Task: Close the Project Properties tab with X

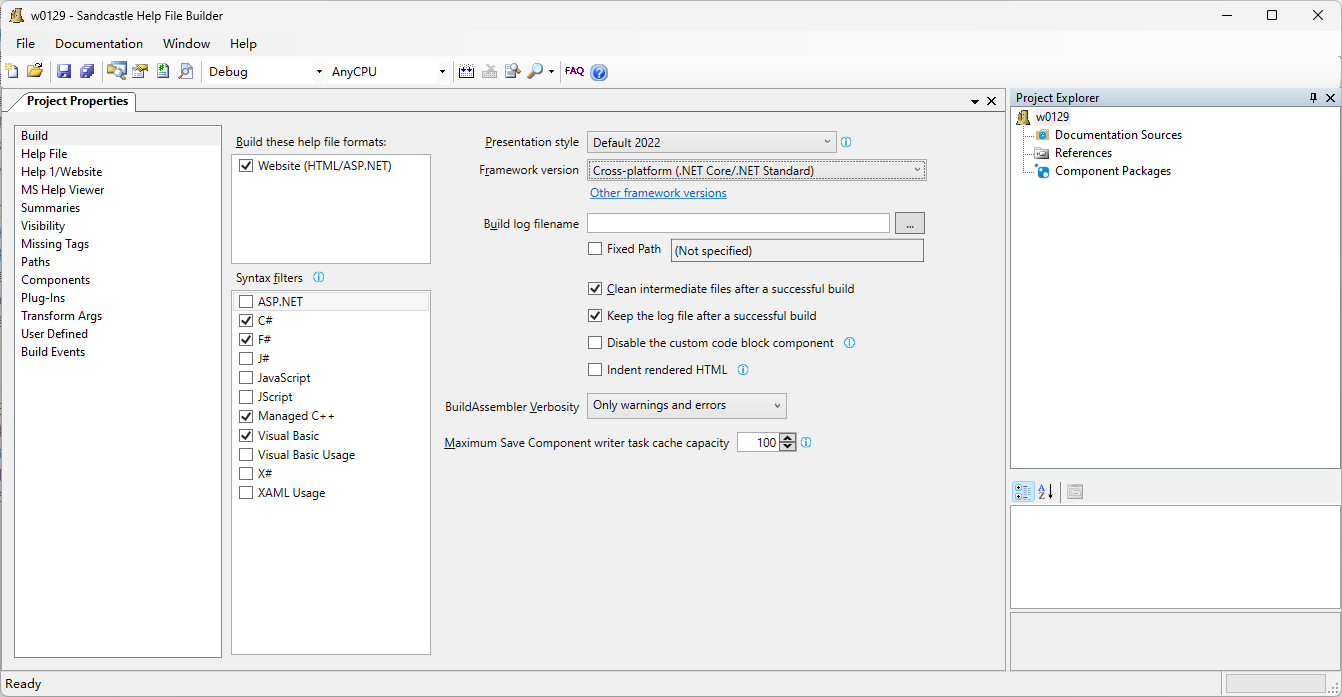Action: (992, 101)
